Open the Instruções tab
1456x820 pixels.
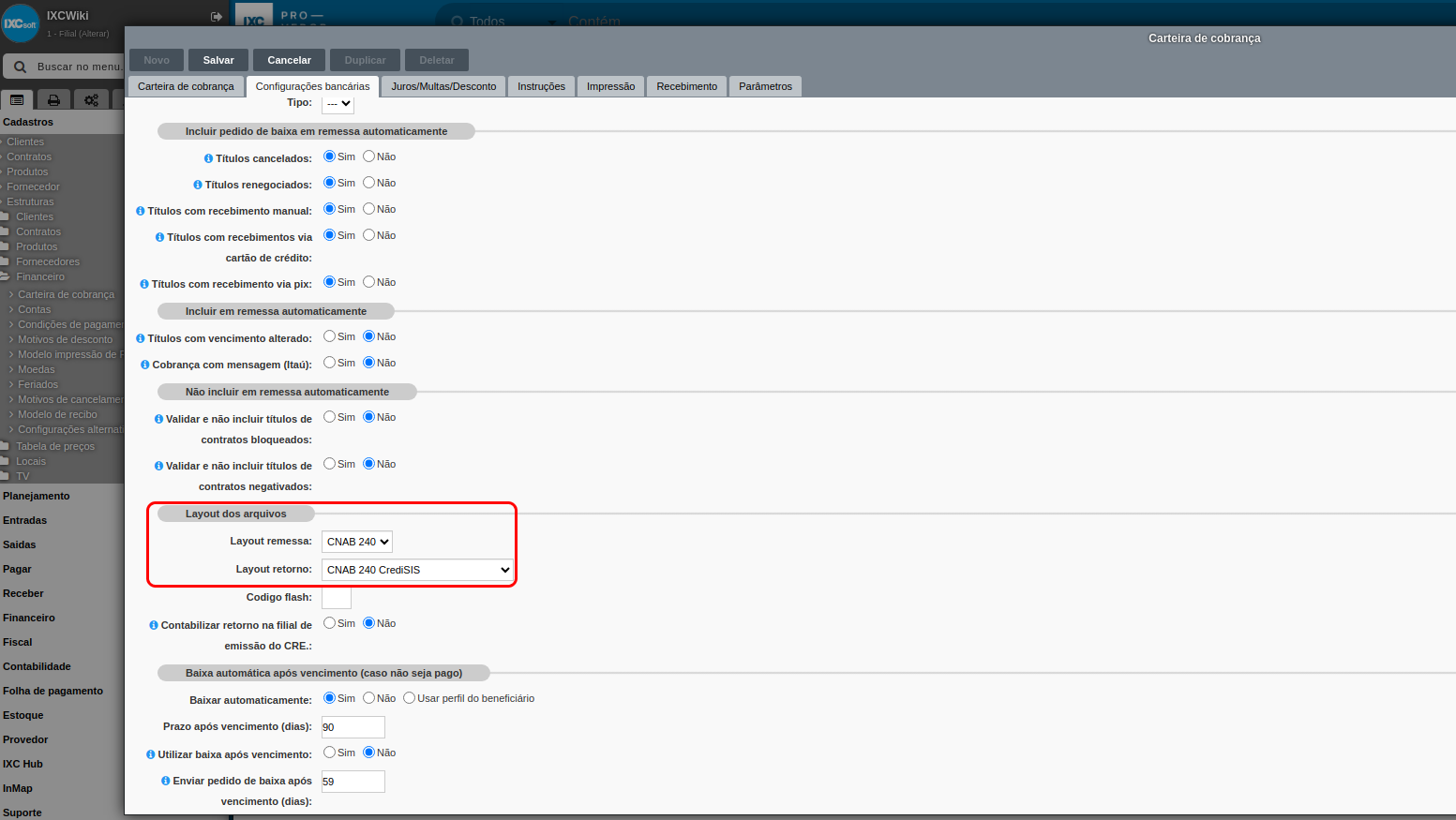pos(541,86)
